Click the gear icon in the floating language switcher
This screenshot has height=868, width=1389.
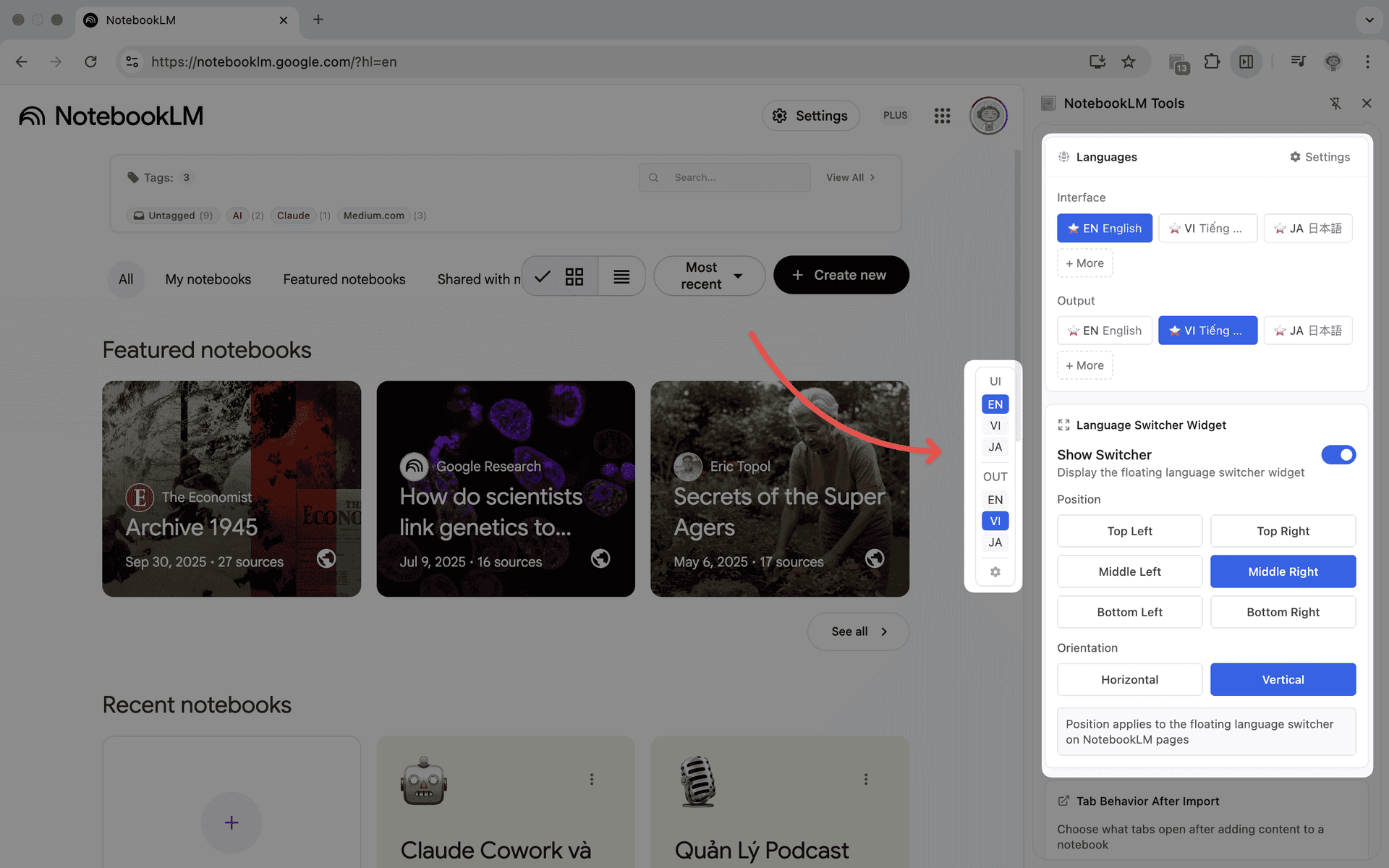(x=995, y=571)
